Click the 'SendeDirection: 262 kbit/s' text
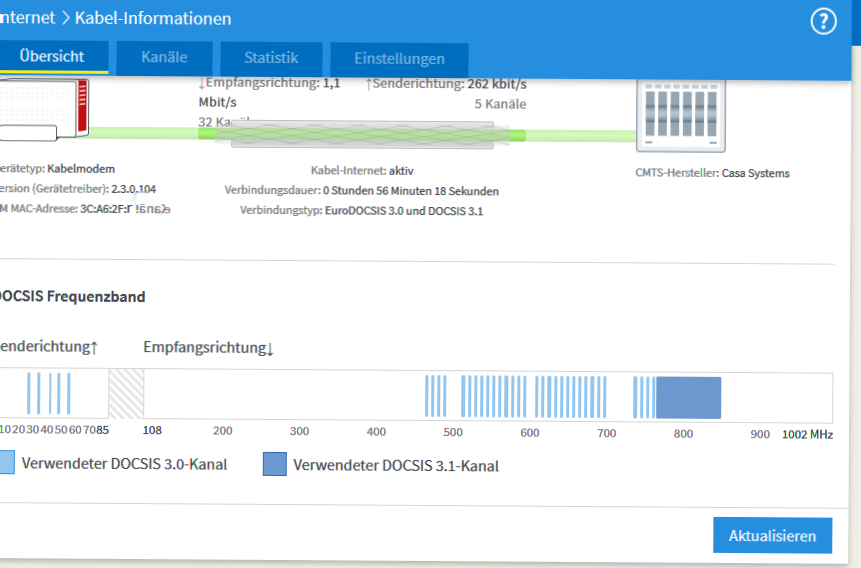Image resolution: width=861 pixels, height=568 pixels. pyautogui.click(x=446, y=84)
